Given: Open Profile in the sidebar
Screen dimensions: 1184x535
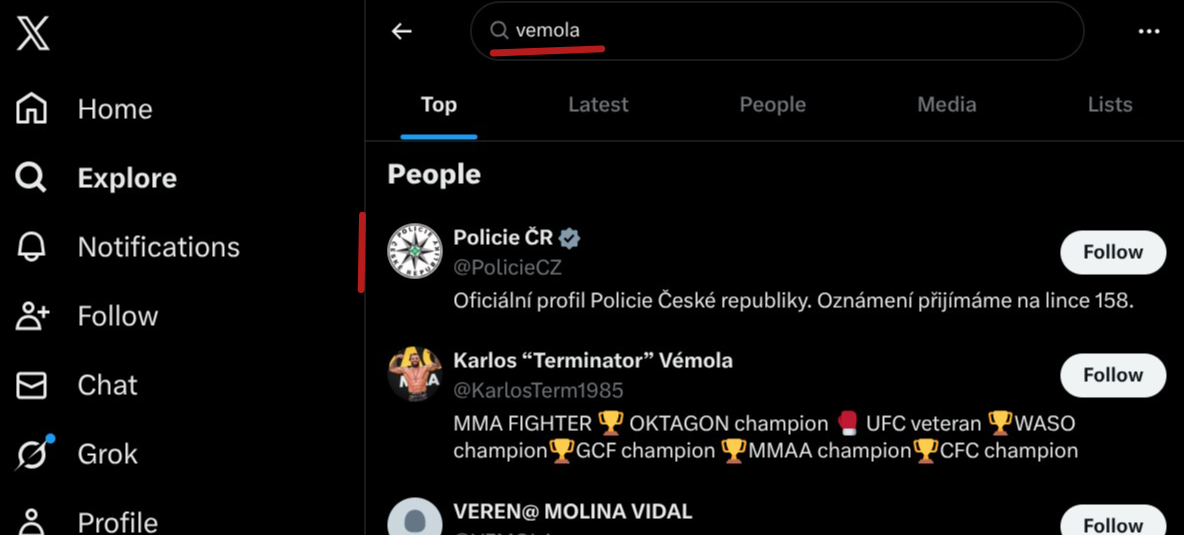Looking at the screenshot, I should (x=32, y=521).
